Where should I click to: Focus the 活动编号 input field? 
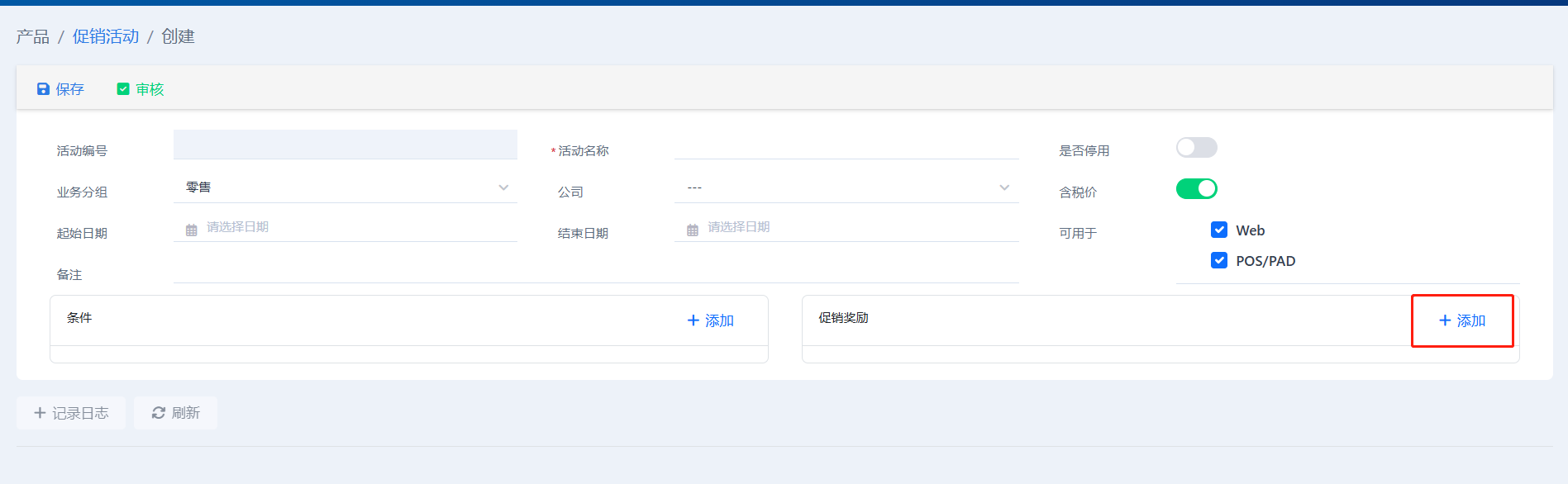[346, 145]
